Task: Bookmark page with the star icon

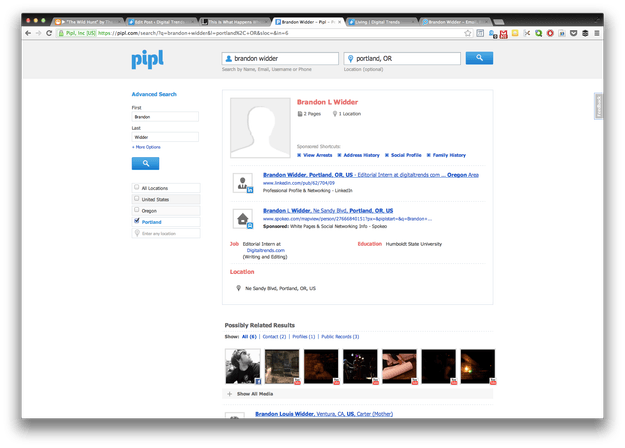Action: 468,33
